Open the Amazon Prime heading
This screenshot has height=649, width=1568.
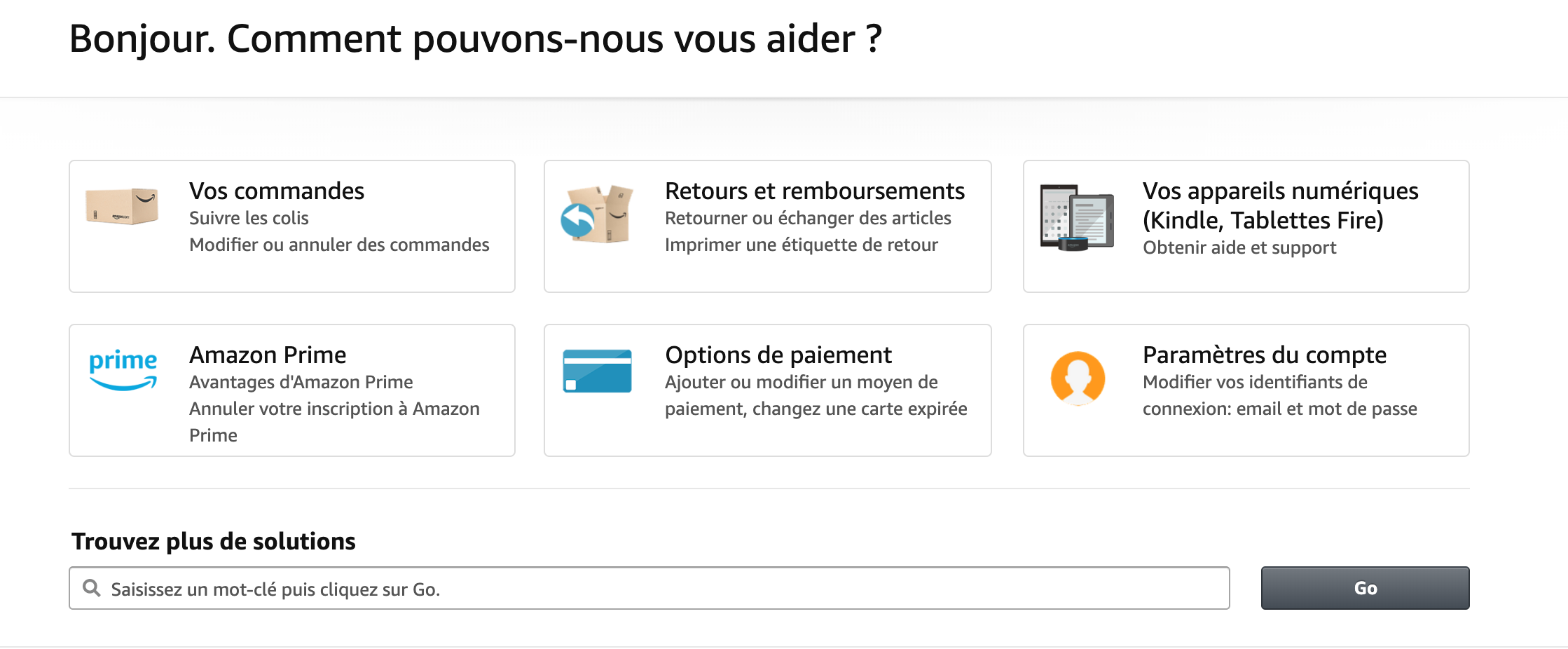(x=268, y=355)
